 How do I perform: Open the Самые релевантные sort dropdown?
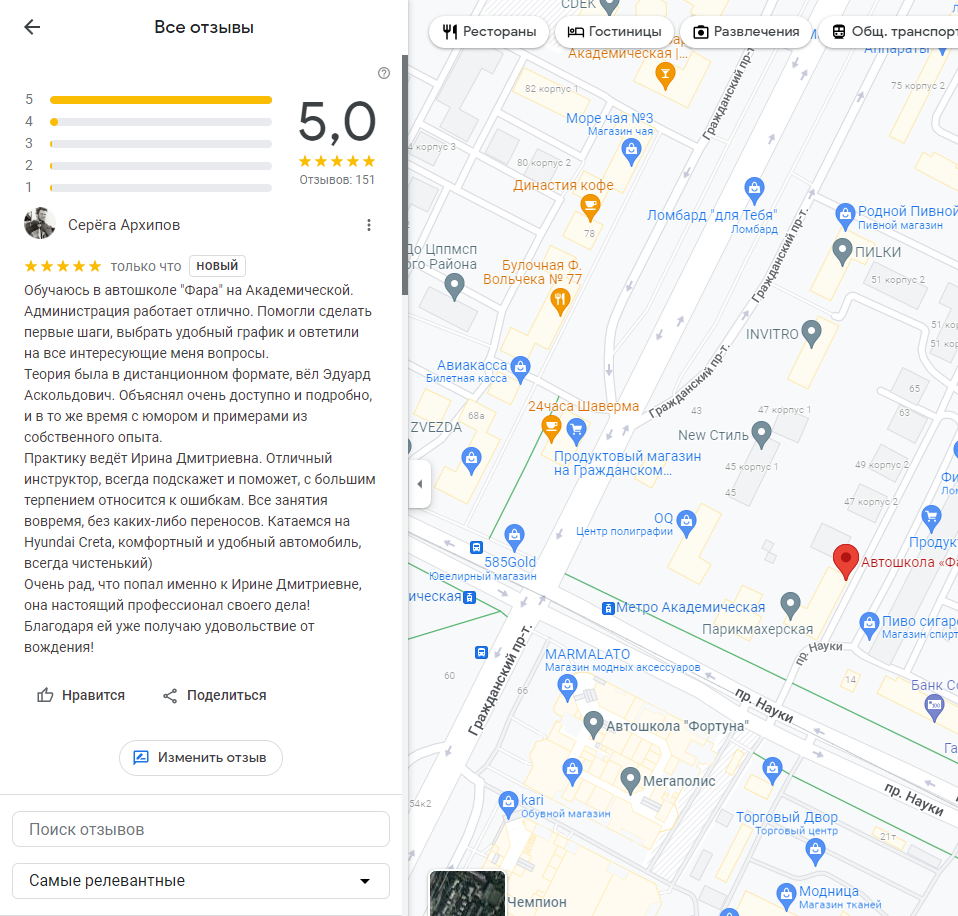coord(201,881)
